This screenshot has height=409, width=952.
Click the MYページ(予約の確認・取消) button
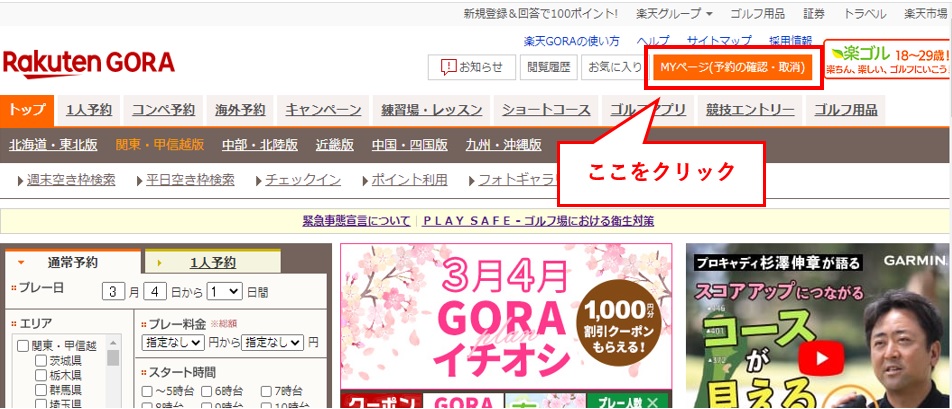coord(732,67)
